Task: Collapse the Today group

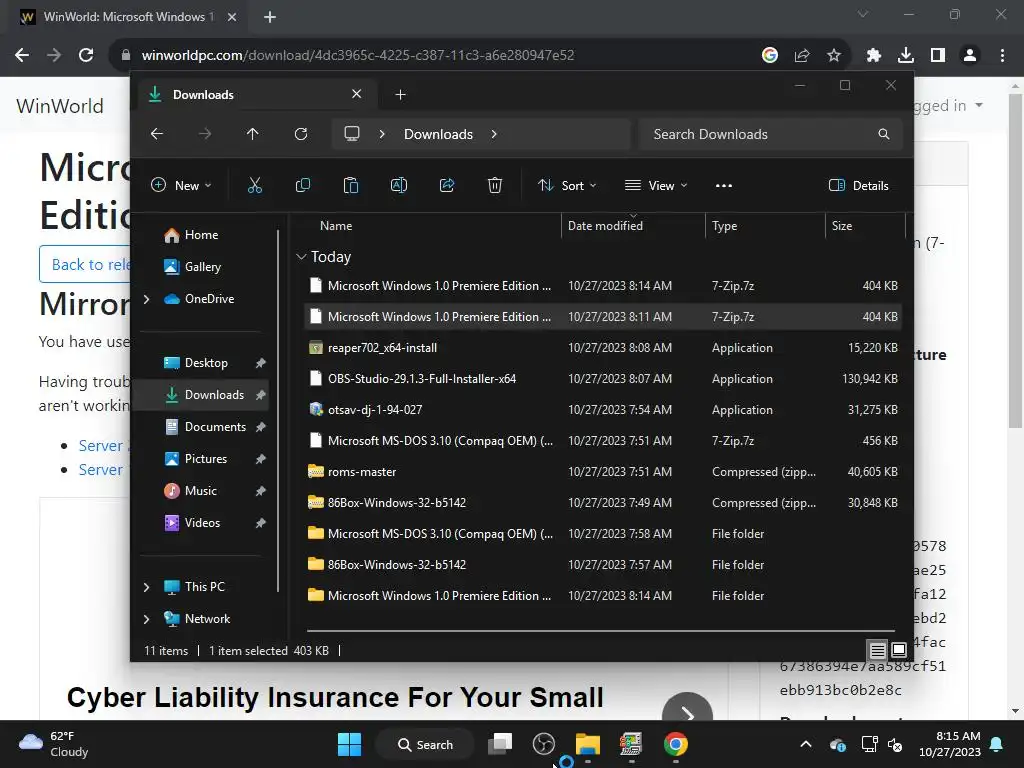Action: (301, 257)
